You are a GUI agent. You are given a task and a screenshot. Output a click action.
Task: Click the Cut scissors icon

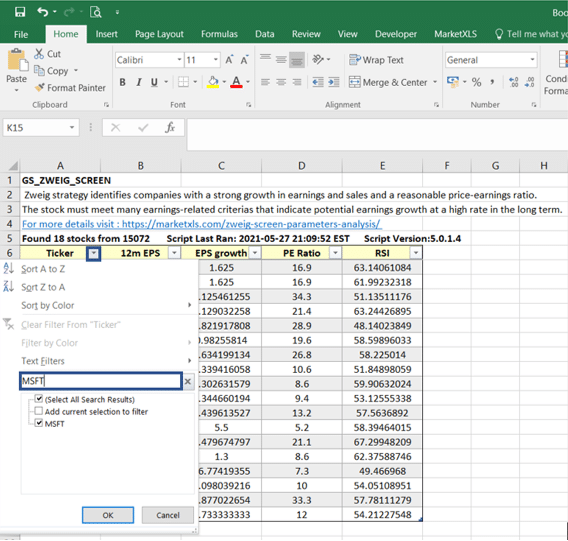click(x=39, y=54)
